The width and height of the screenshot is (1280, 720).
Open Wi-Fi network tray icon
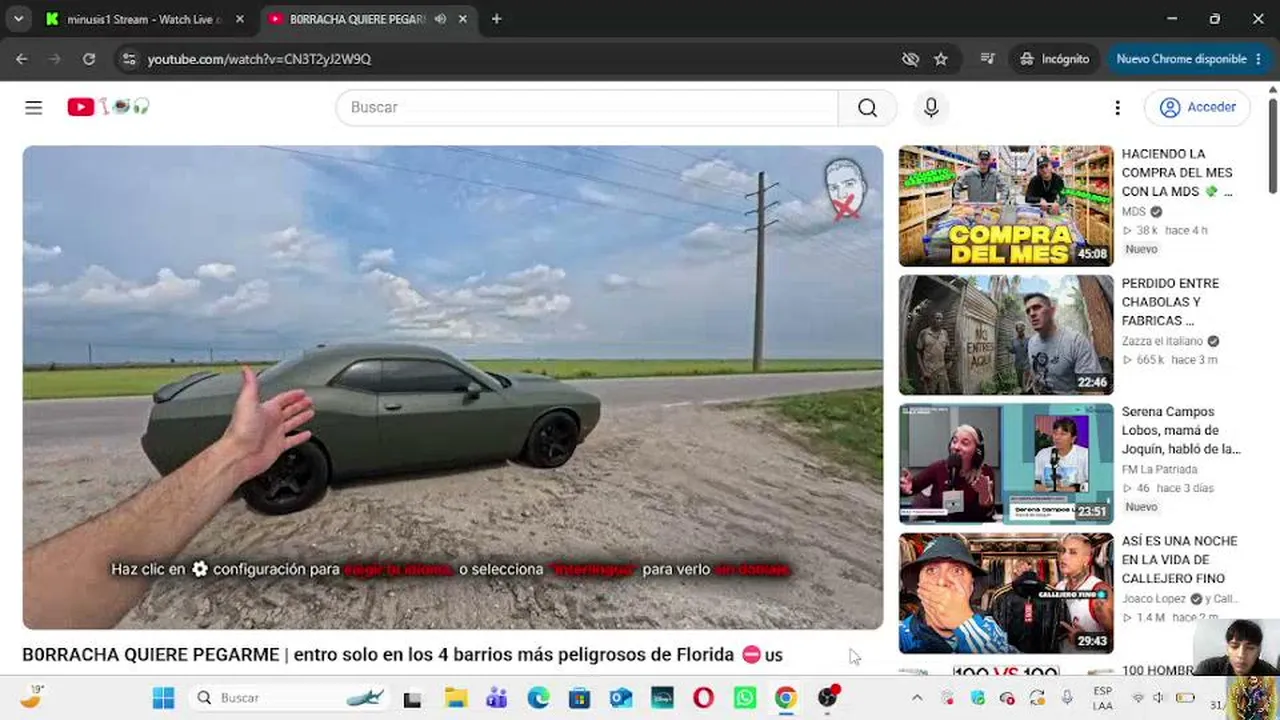(x=1137, y=698)
